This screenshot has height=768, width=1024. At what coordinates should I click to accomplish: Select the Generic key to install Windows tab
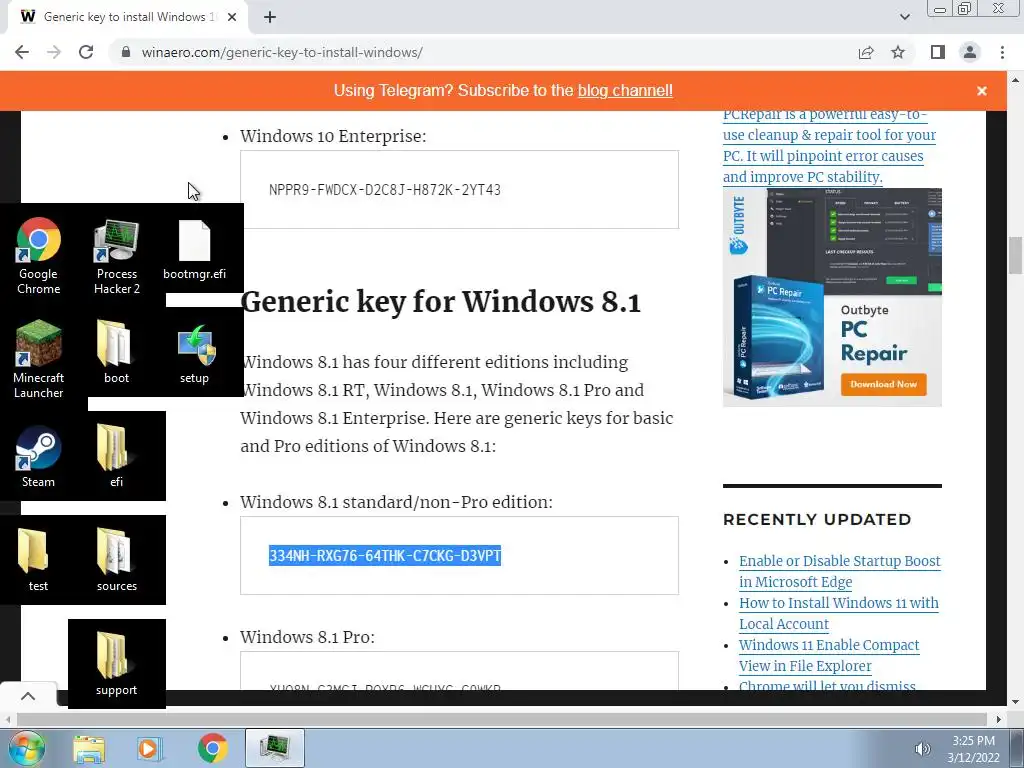pos(128,17)
